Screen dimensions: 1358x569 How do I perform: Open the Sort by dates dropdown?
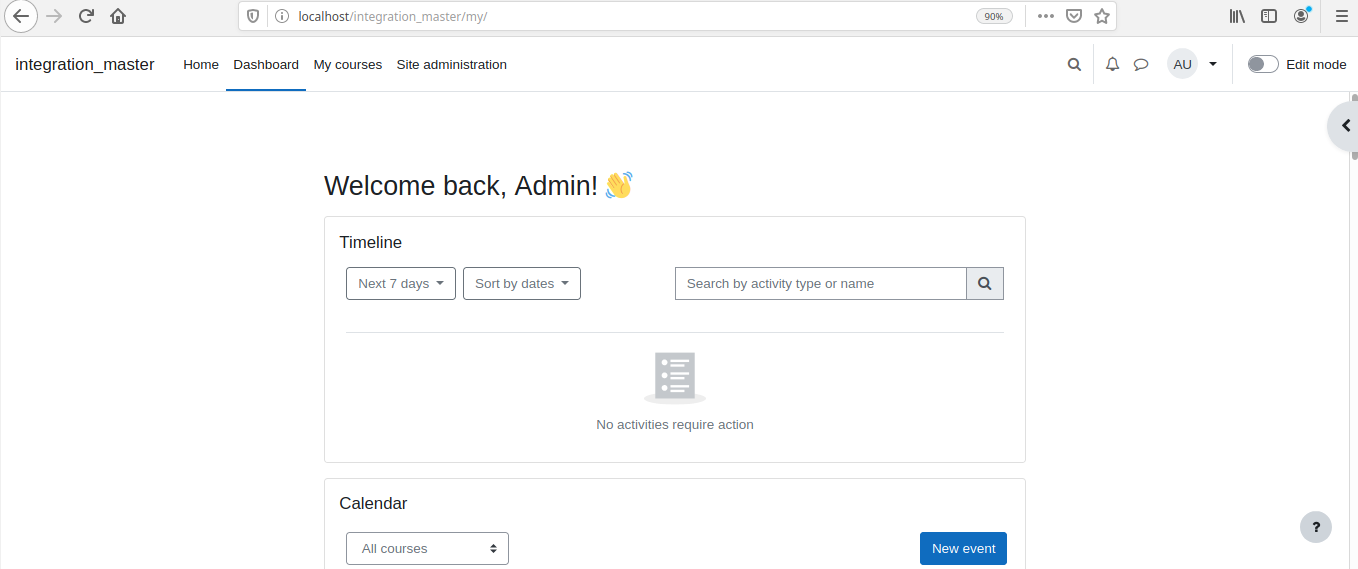(x=522, y=283)
